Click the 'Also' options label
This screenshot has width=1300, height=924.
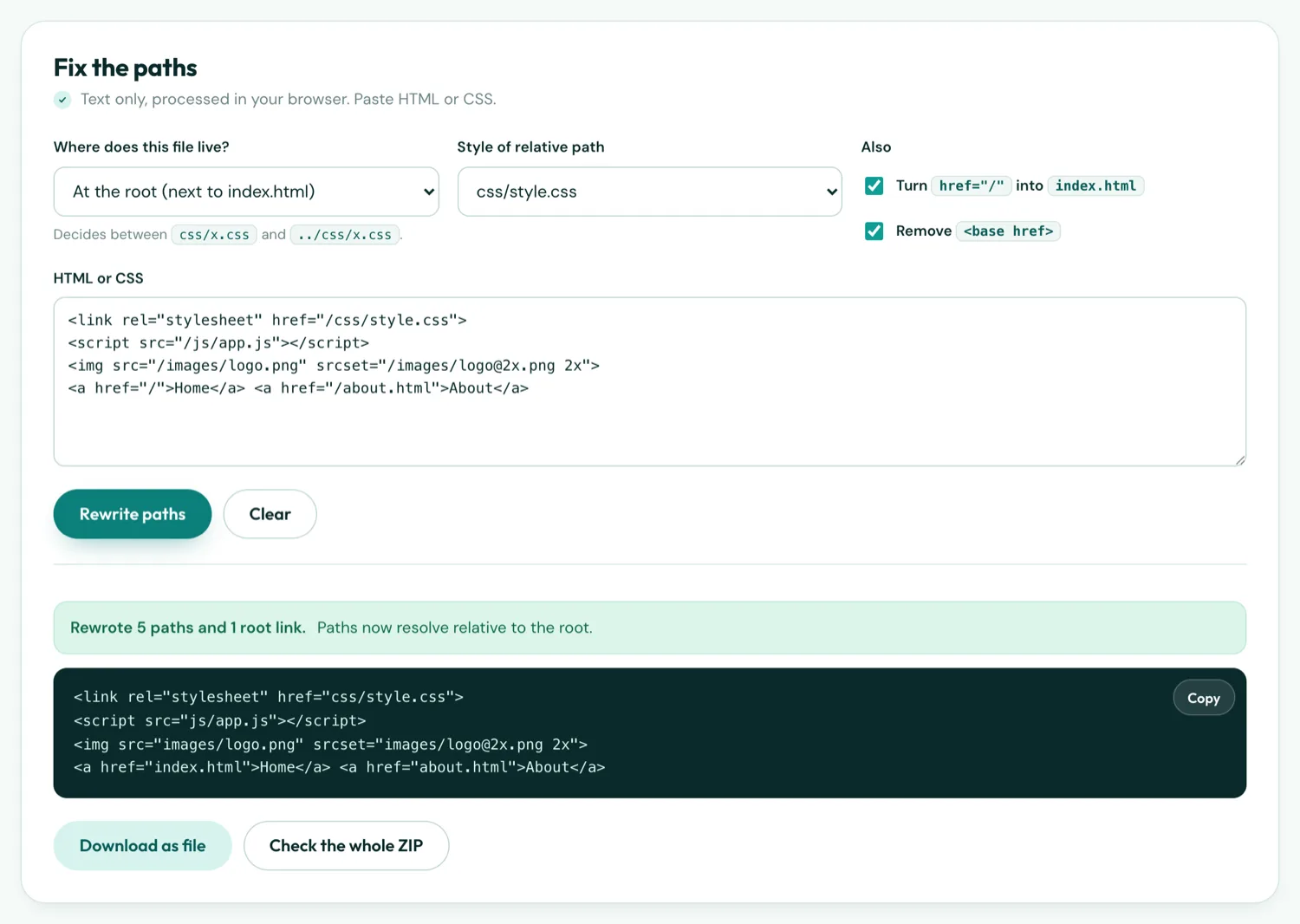point(876,147)
